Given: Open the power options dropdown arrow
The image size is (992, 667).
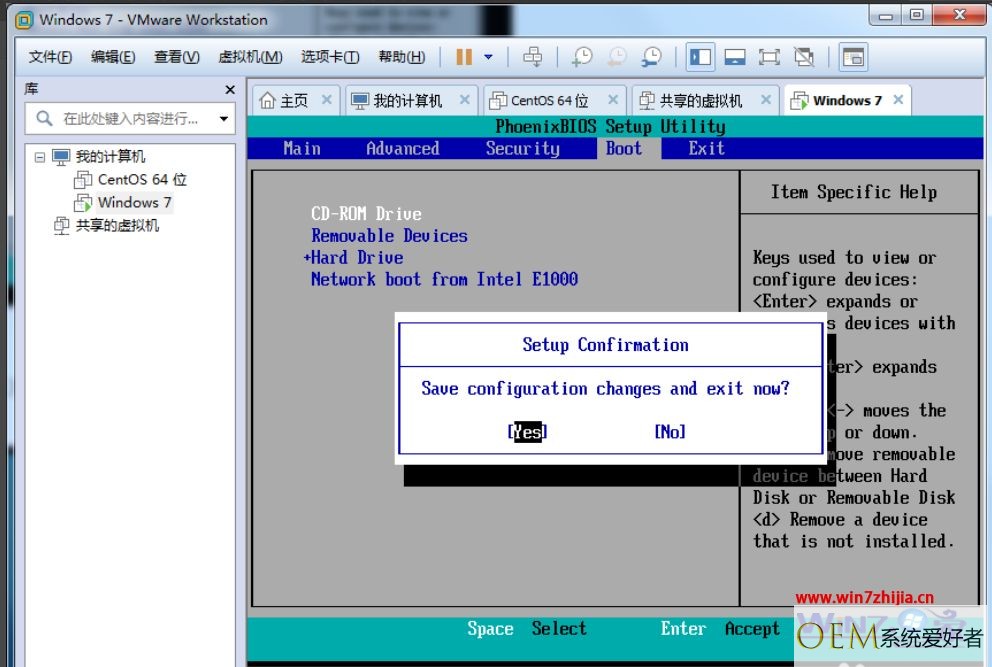Looking at the screenshot, I should click(488, 57).
